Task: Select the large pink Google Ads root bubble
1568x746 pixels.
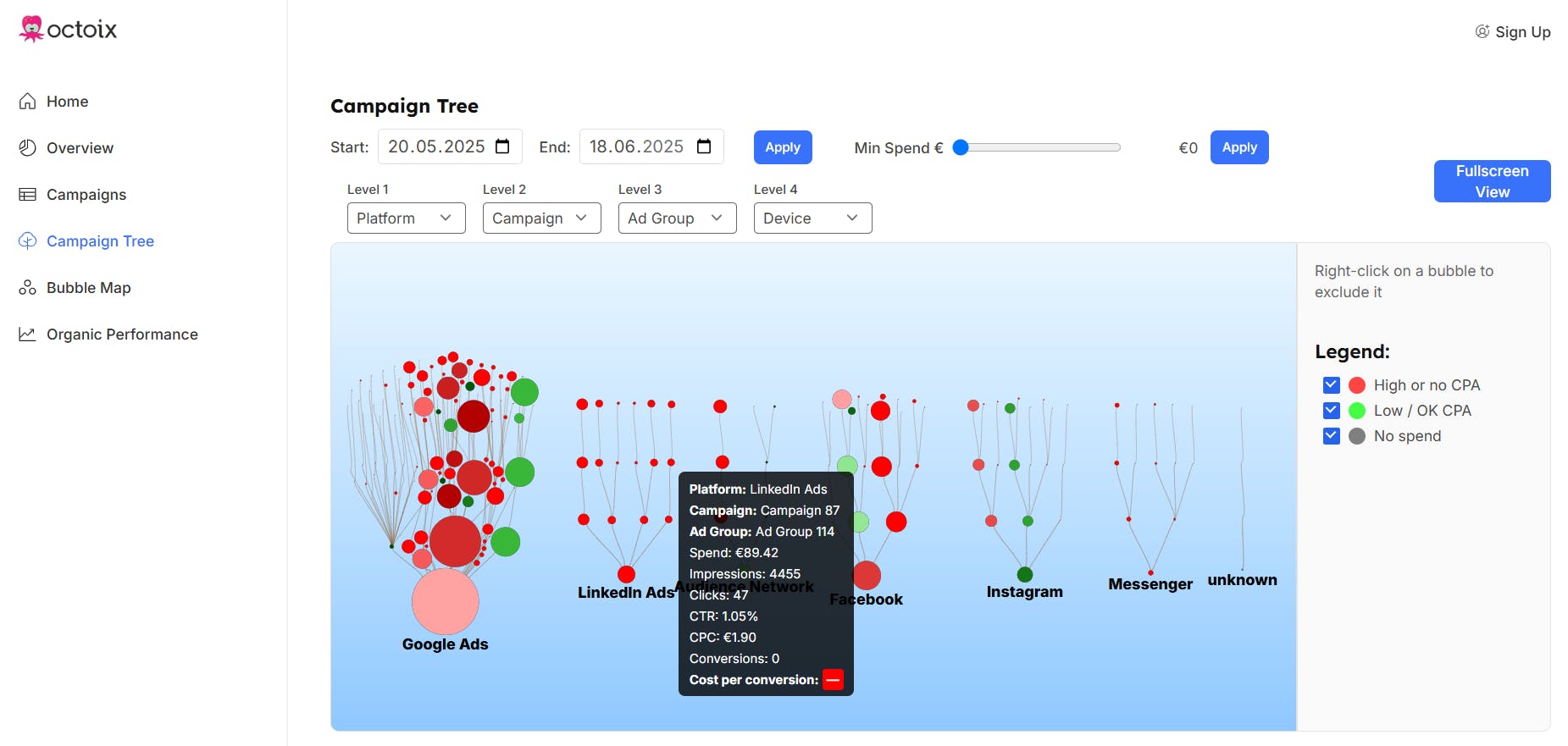Action: coord(446,601)
